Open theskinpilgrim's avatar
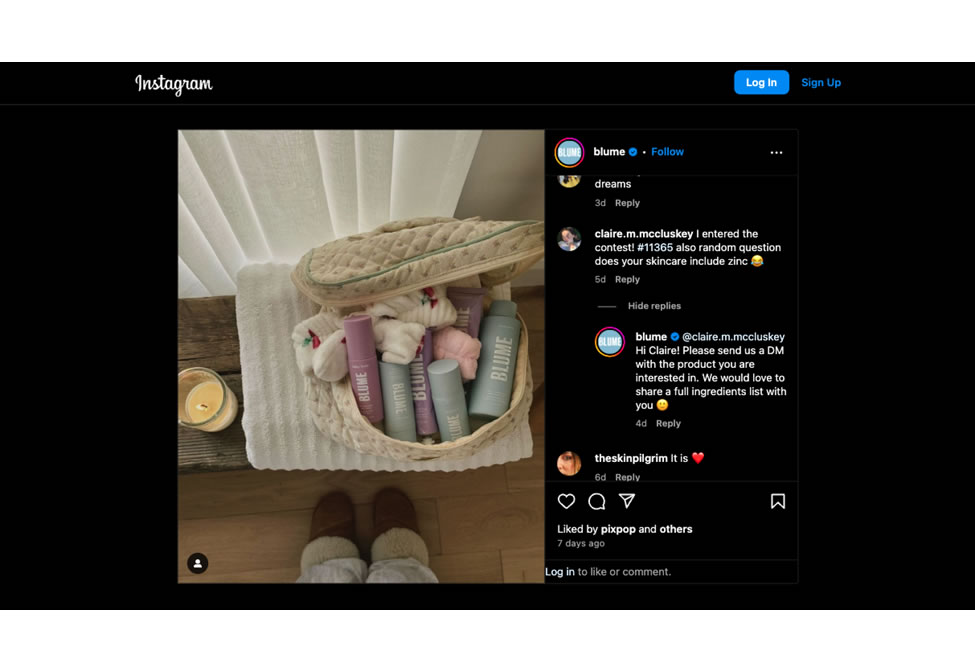The width and height of the screenshot is (975, 671). click(x=569, y=463)
